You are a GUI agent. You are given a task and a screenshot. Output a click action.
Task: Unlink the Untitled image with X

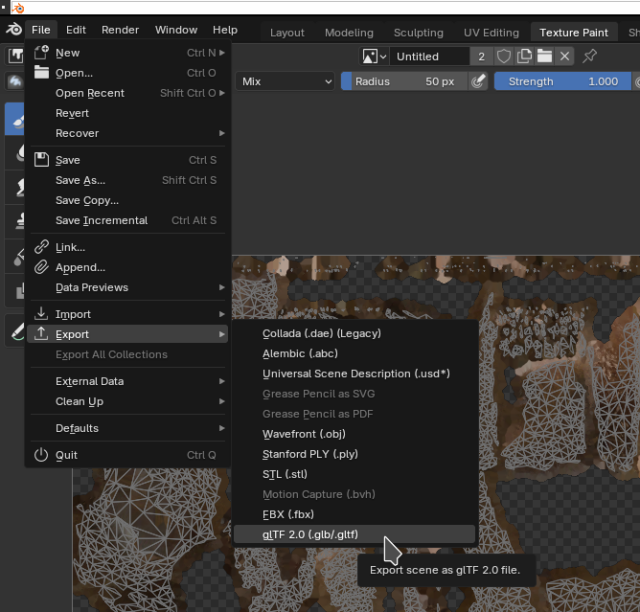pos(564,56)
